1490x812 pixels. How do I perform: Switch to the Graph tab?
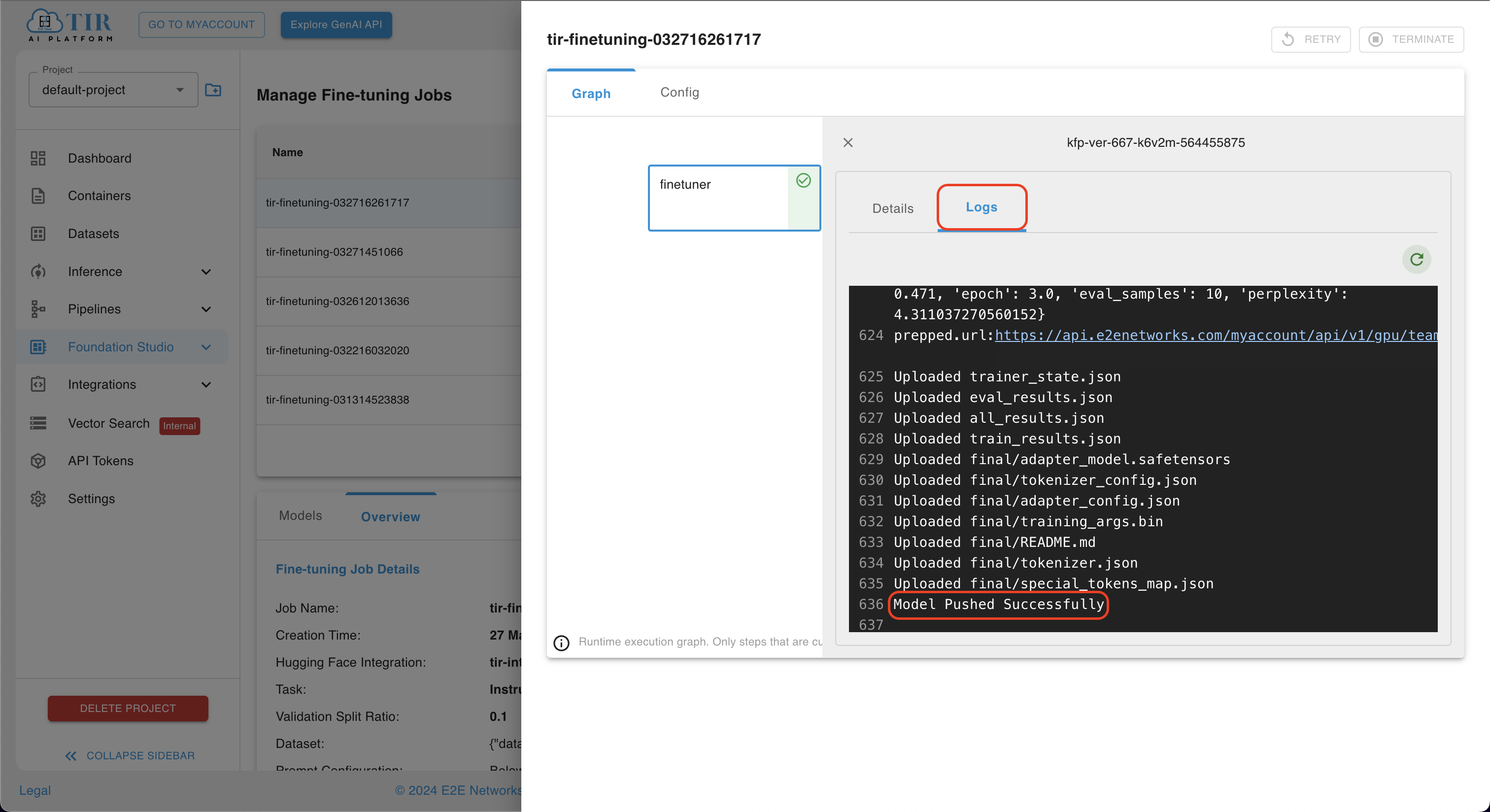tap(591, 91)
